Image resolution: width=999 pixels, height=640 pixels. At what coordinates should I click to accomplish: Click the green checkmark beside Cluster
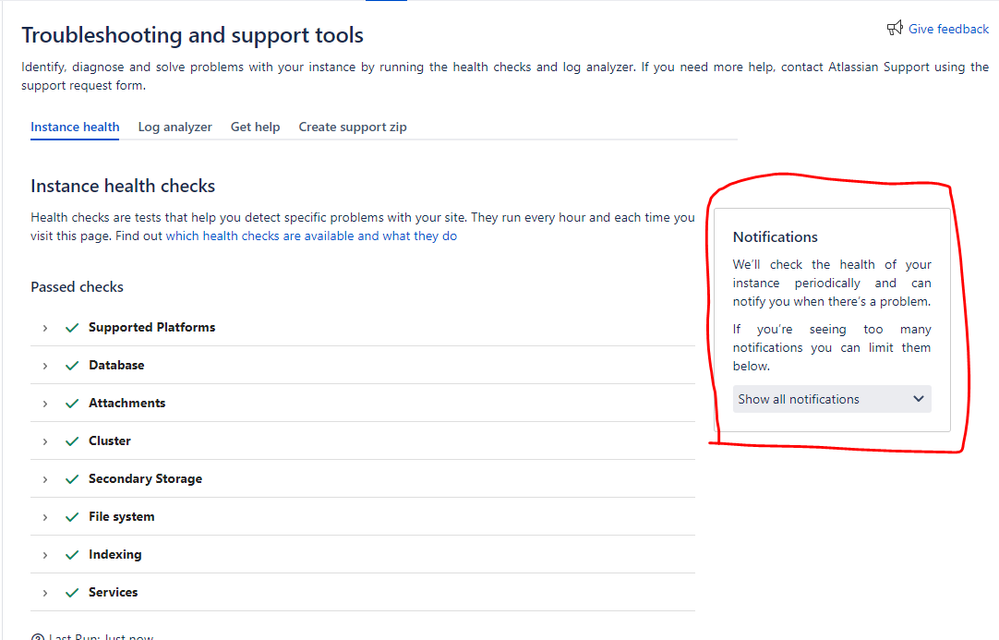click(72, 441)
